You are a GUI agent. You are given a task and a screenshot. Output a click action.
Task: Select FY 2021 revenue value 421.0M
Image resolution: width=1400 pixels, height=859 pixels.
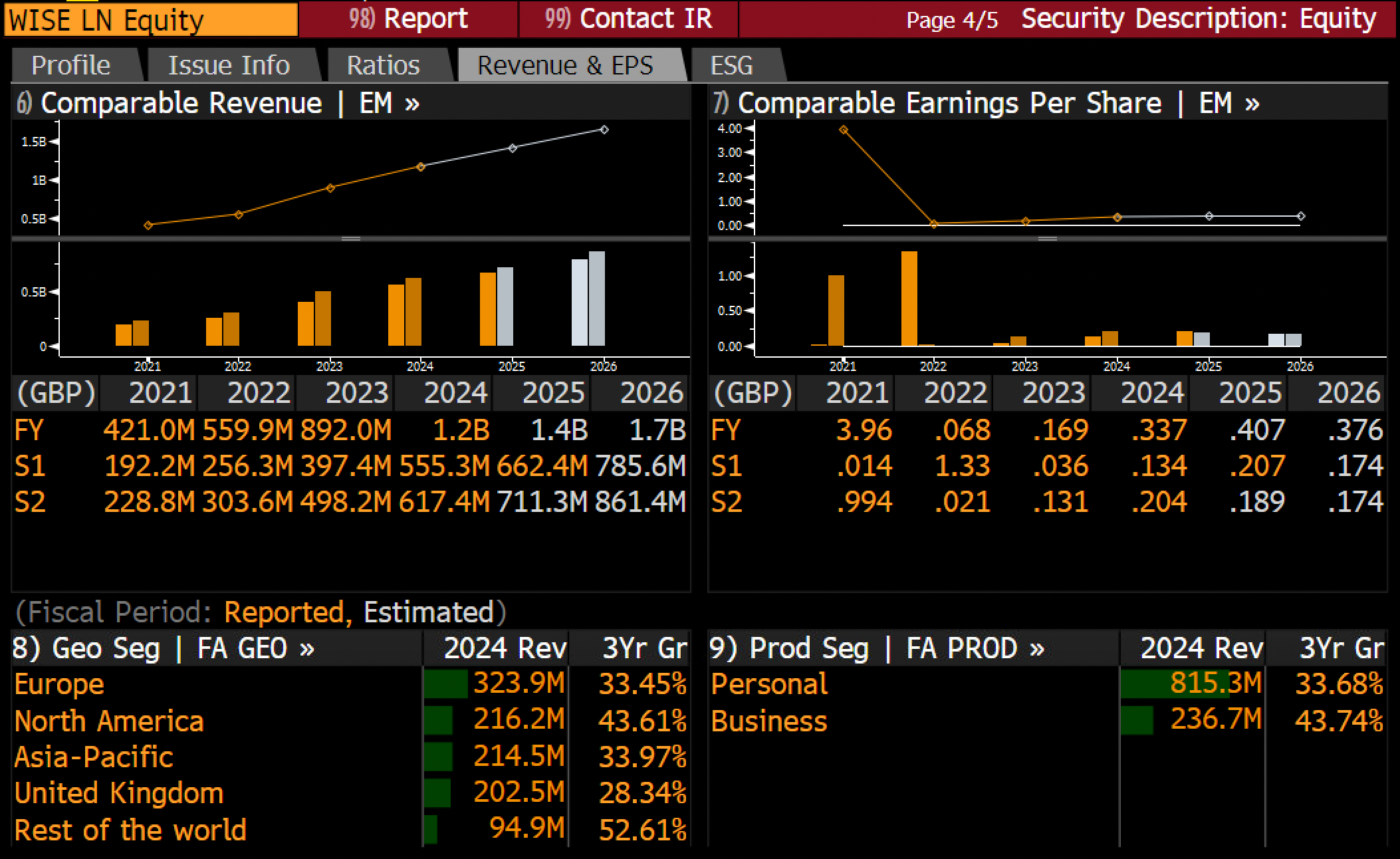(x=149, y=430)
